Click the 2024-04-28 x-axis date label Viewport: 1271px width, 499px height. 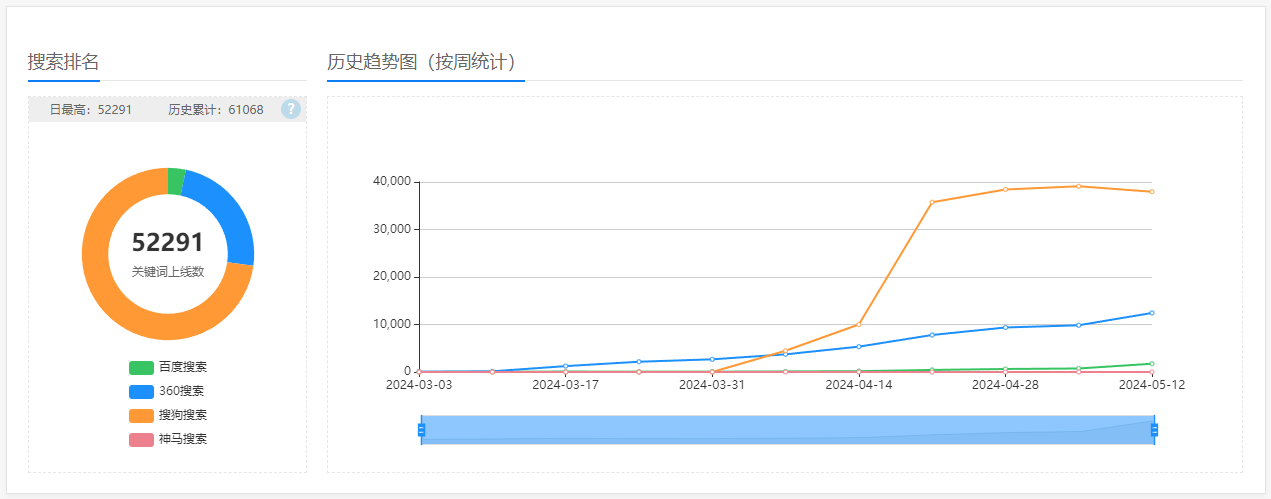1005,384
